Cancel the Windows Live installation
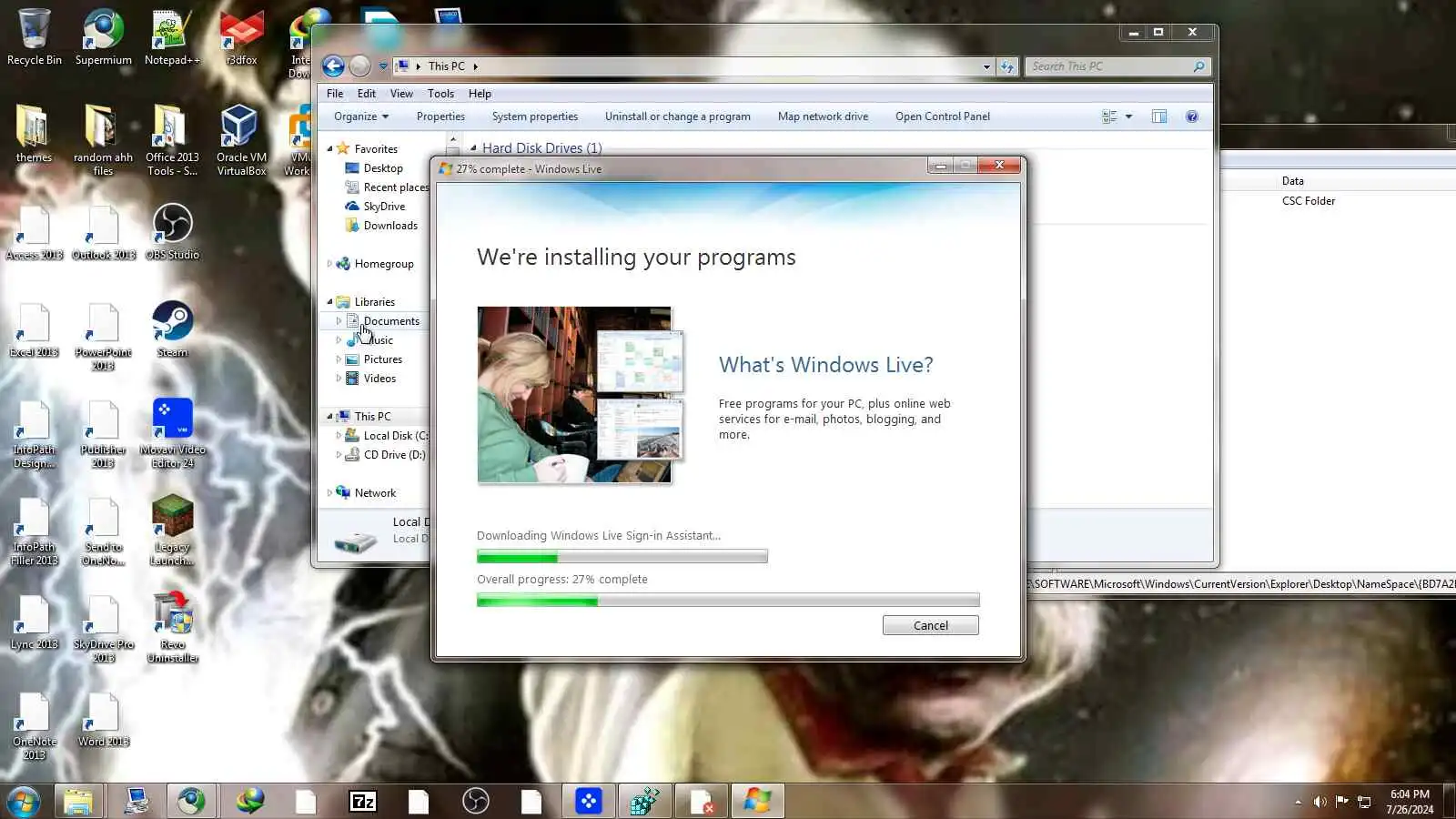The height and width of the screenshot is (819, 1456). click(x=930, y=625)
